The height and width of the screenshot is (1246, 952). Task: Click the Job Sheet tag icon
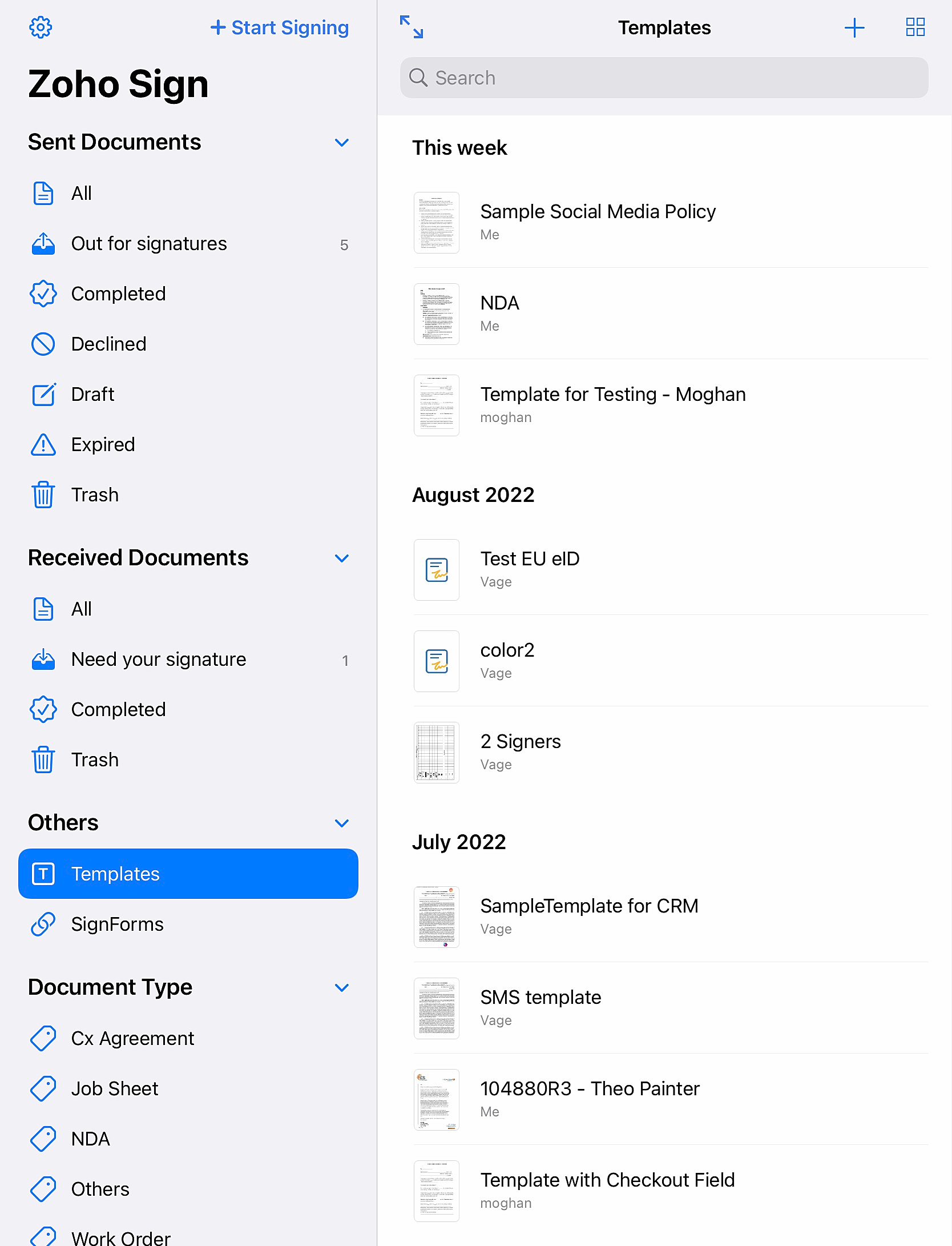click(x=43, y=1089)
